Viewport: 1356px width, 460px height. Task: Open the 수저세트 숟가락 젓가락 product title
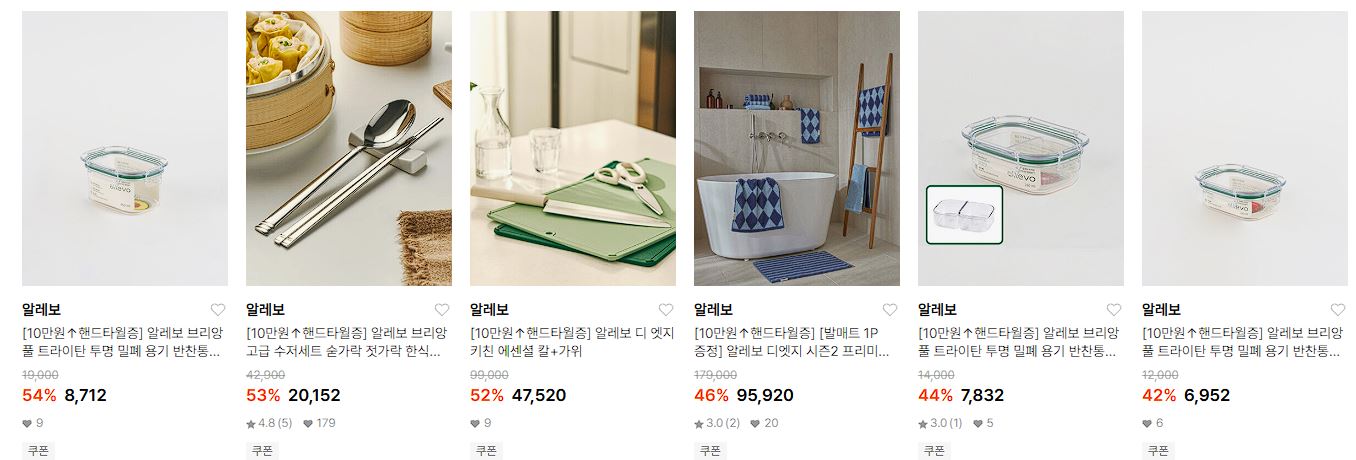click(344, 342)
